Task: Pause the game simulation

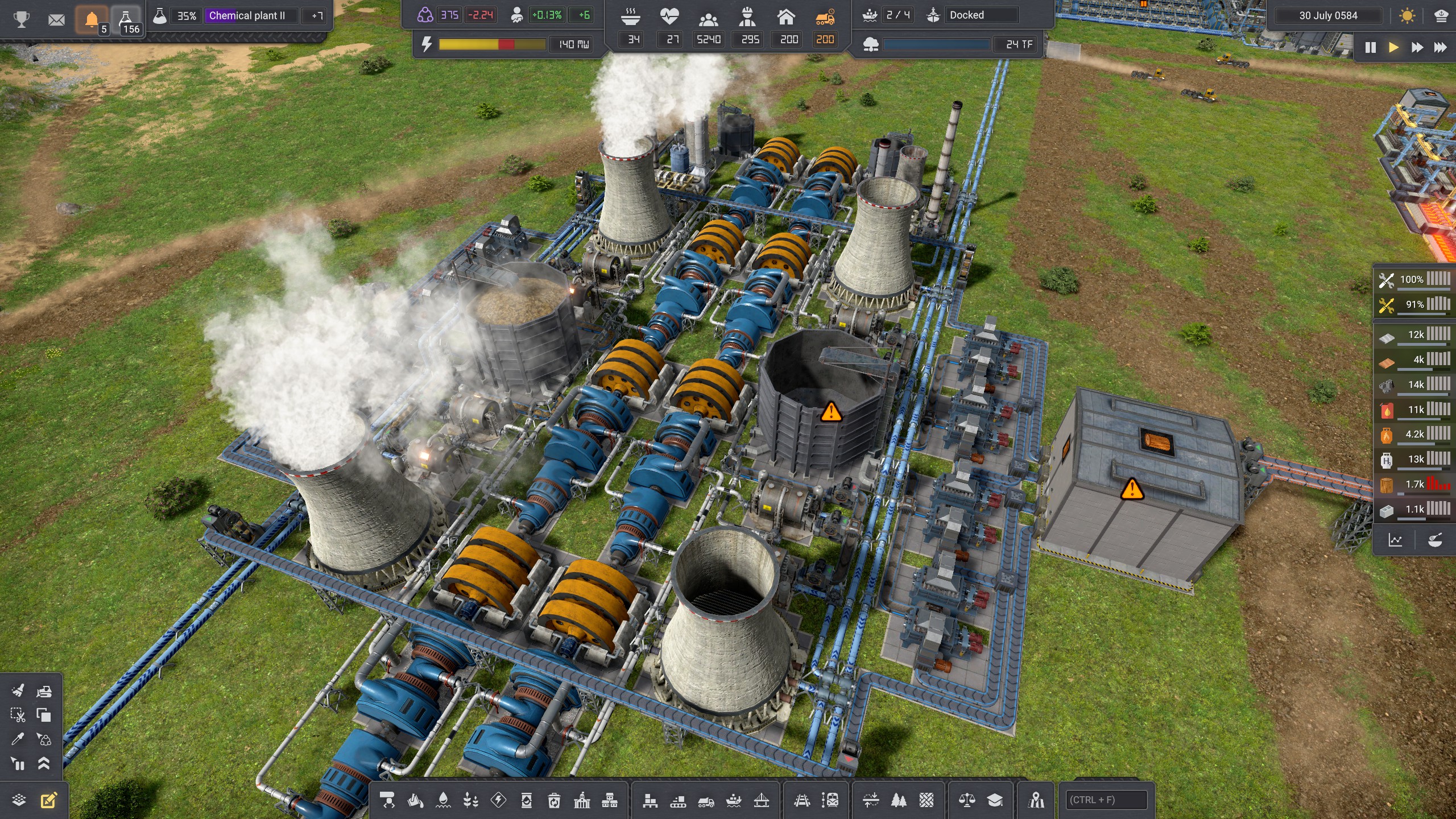Action: (1371, 47)
